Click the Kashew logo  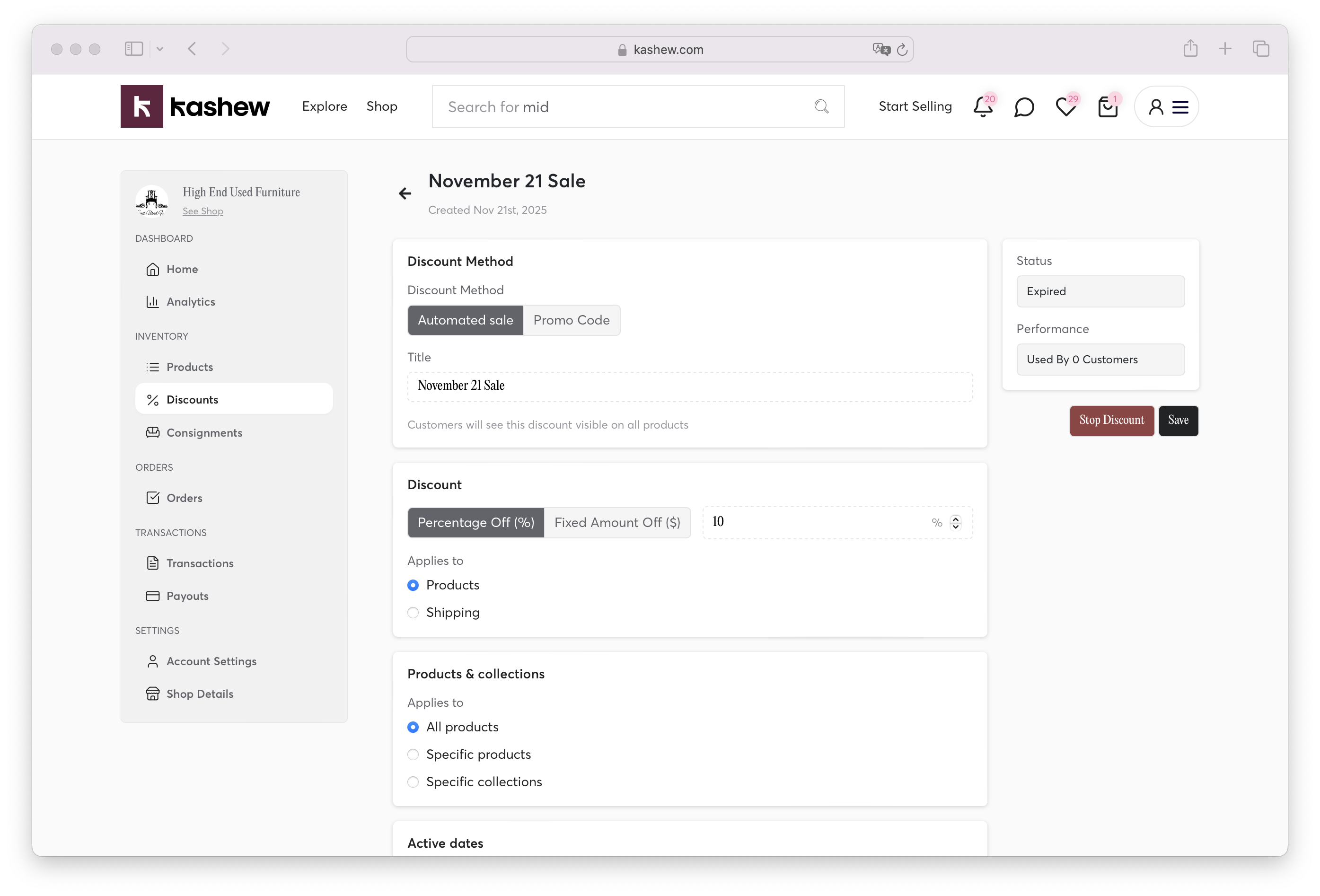195,106
